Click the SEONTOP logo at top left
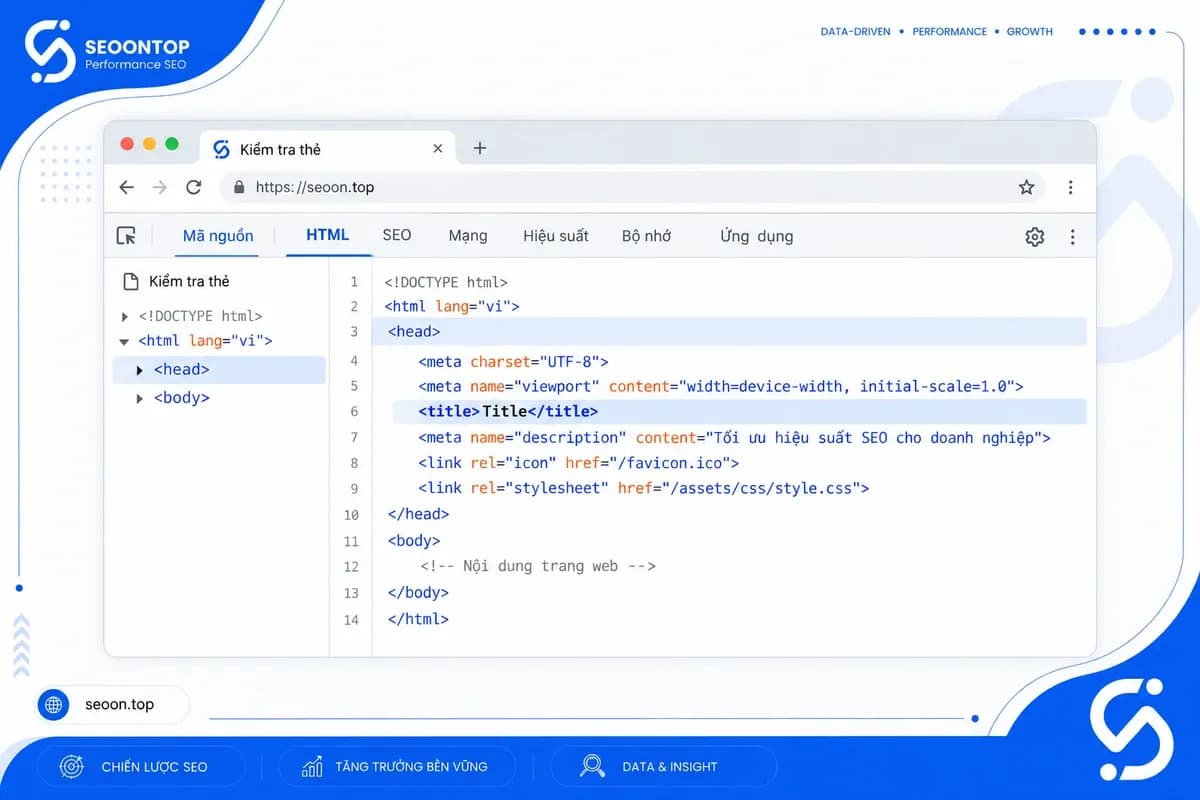This screenshot has width=1200, height=800. pos(107,53)
